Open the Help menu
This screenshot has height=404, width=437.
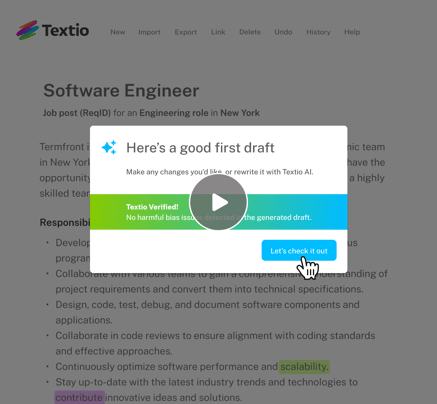tap(352, 32)
